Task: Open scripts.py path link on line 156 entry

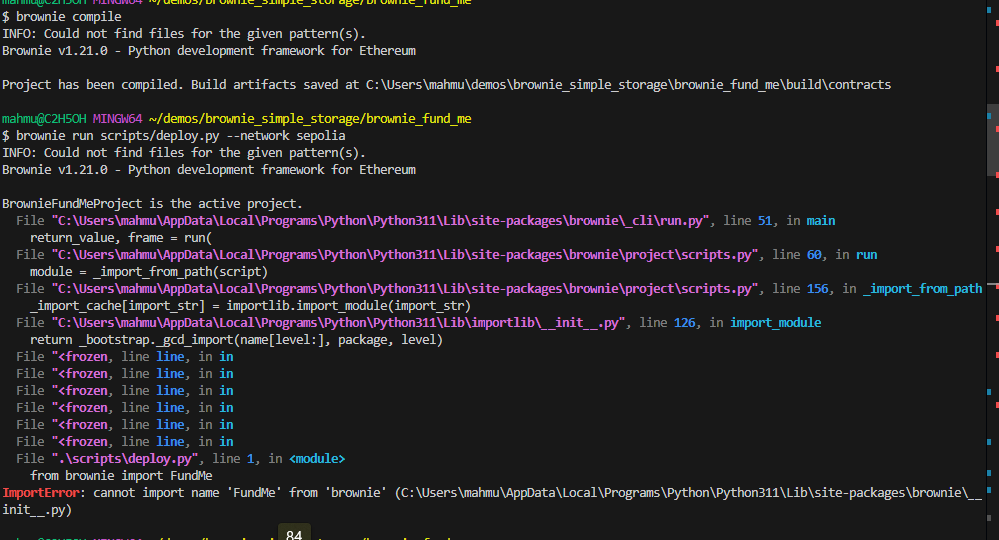Action: [x=405, y=289]
